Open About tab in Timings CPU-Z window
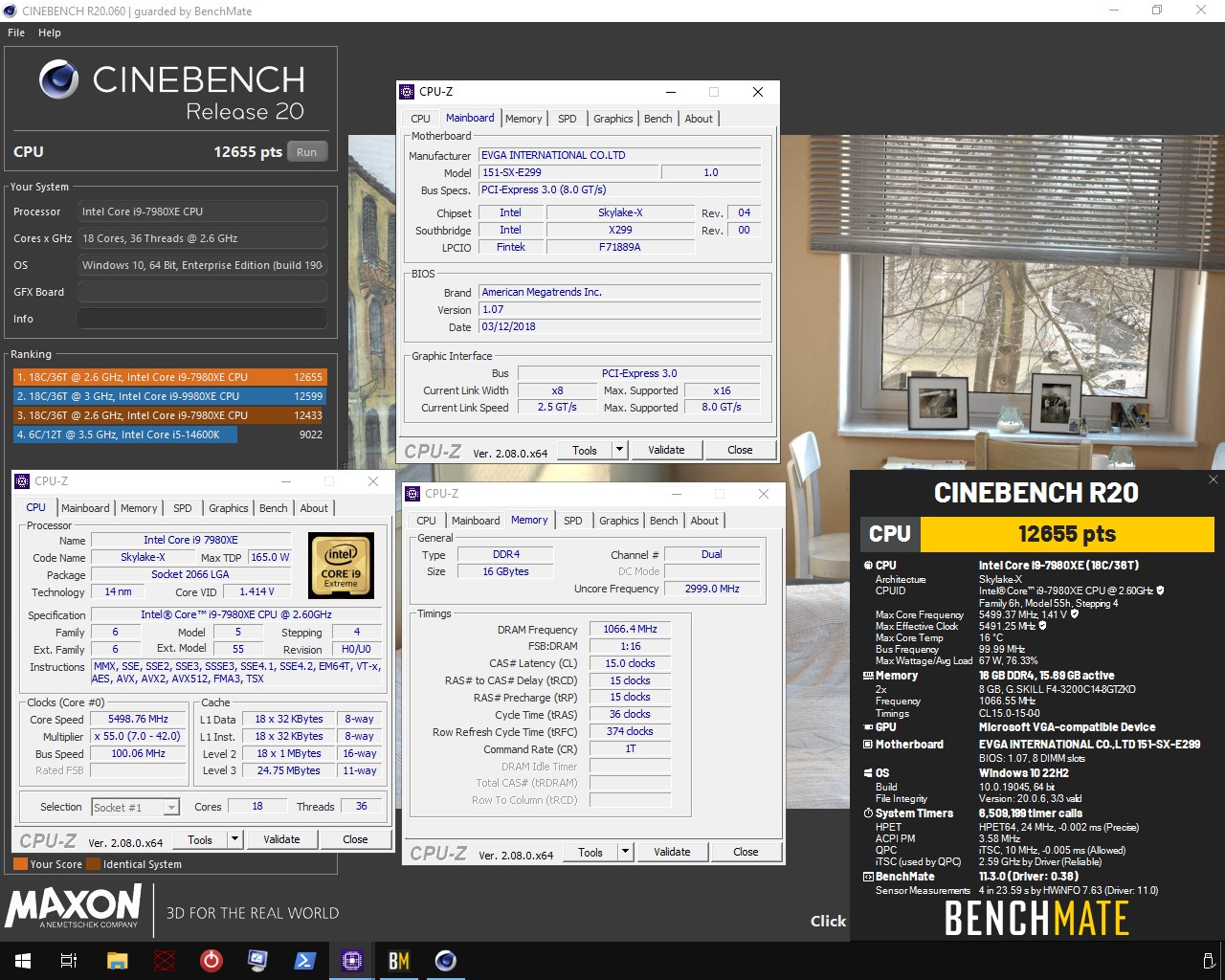 pyautogui.click(x=704, y=521)
